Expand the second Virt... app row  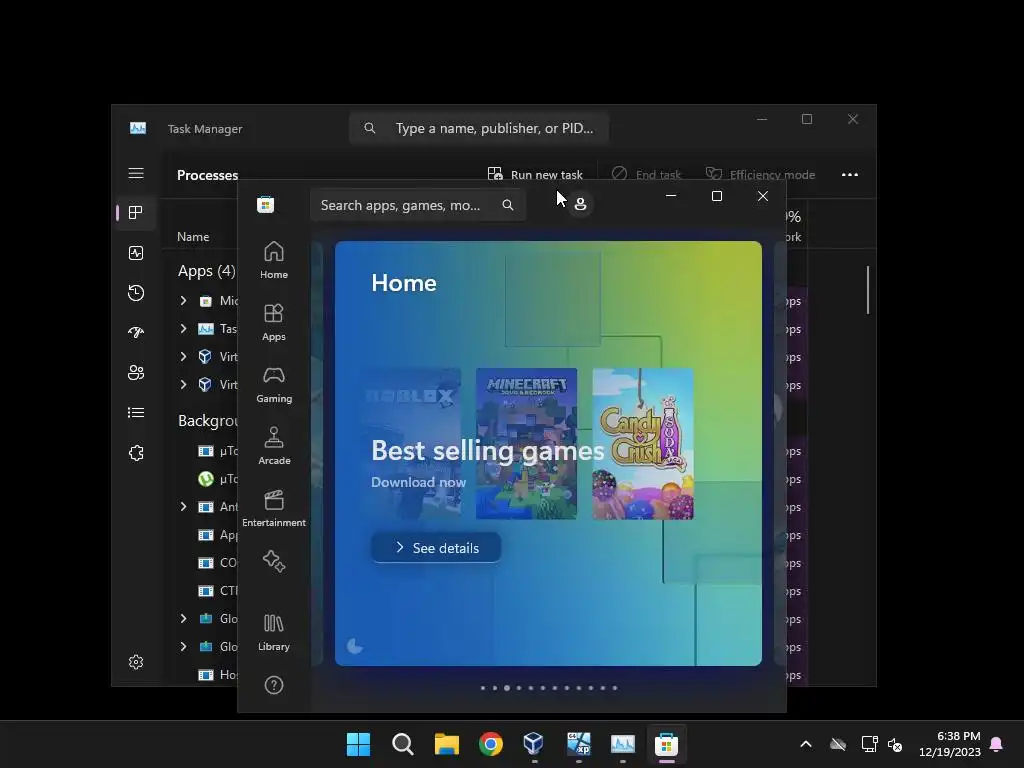point(184,385)
